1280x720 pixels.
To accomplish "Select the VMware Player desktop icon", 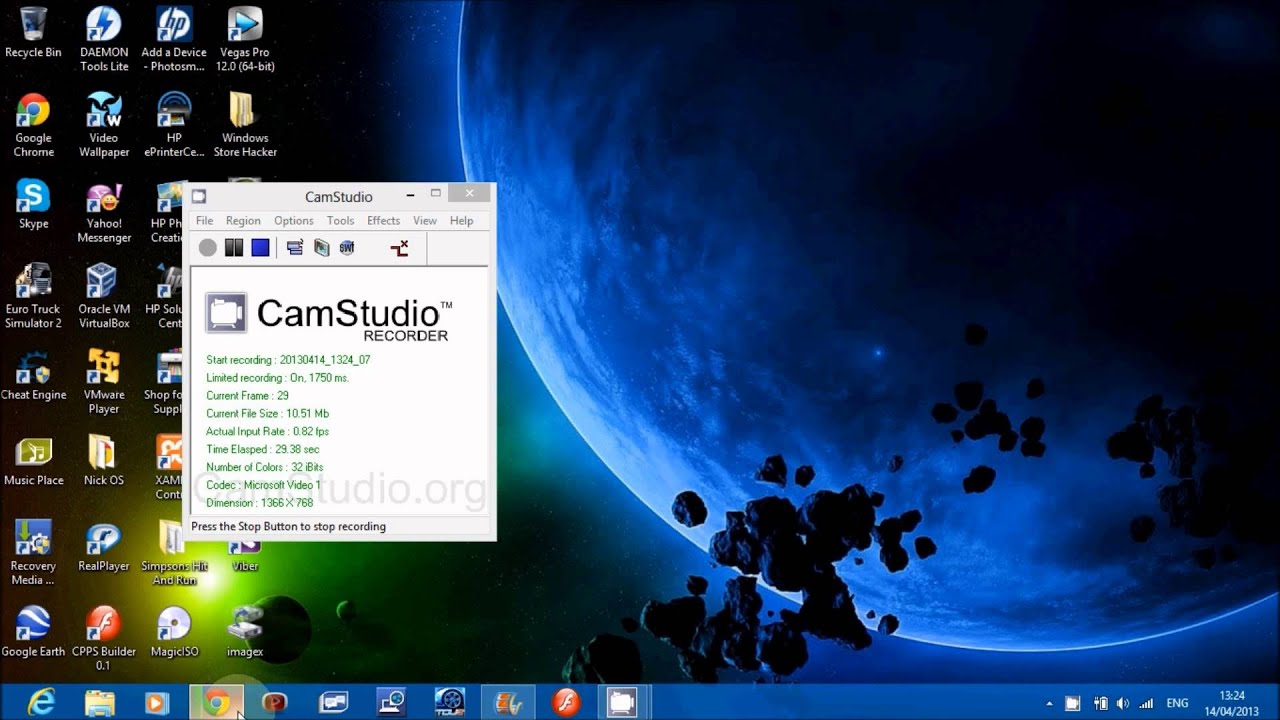I will (104, 382).
